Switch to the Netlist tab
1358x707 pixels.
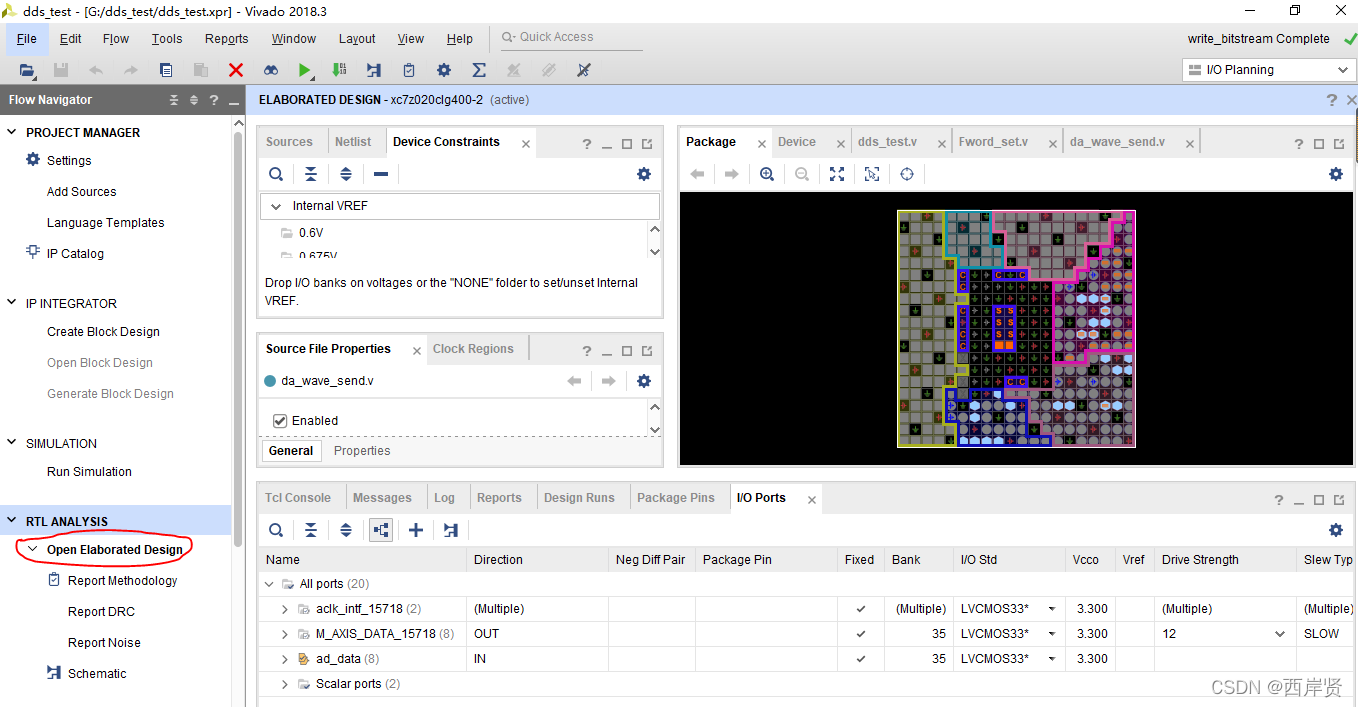click(353, 142)
